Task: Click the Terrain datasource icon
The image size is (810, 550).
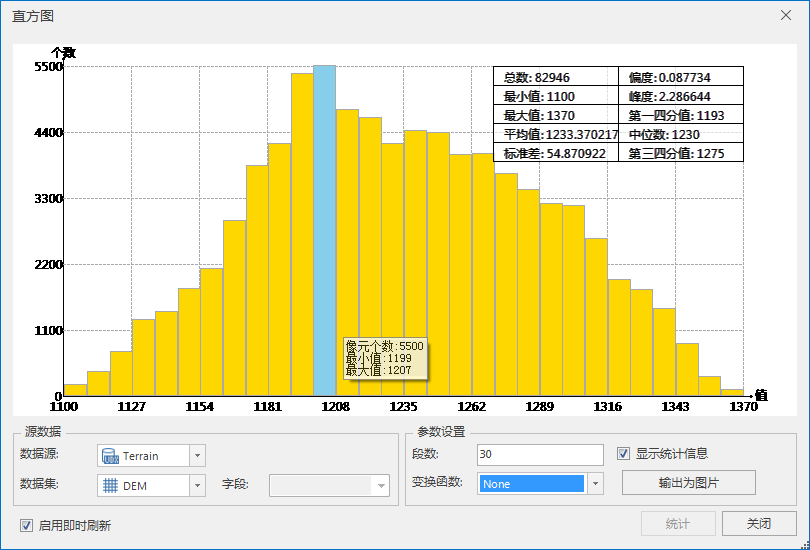Action: (x=110, y=456)
